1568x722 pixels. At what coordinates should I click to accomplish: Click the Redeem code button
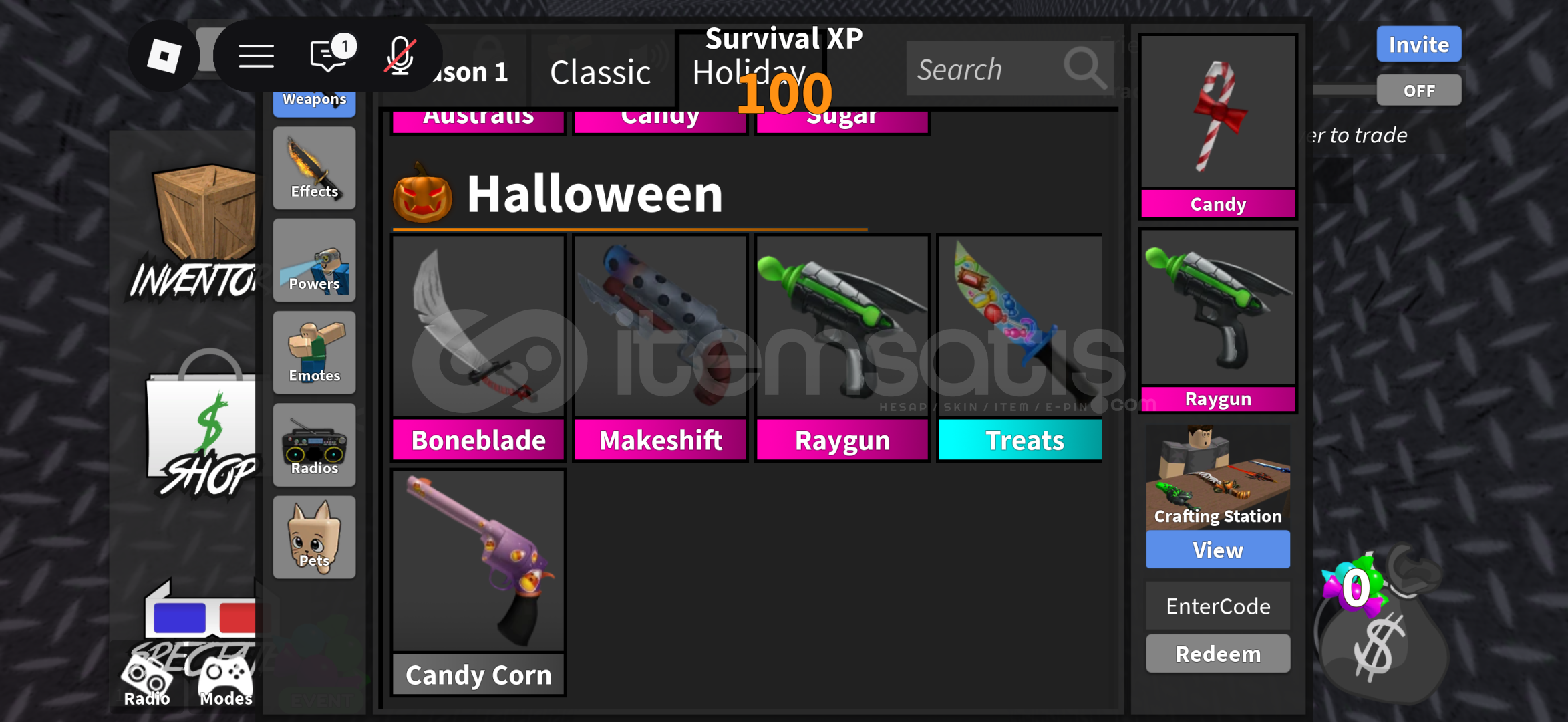[1218, 653]
